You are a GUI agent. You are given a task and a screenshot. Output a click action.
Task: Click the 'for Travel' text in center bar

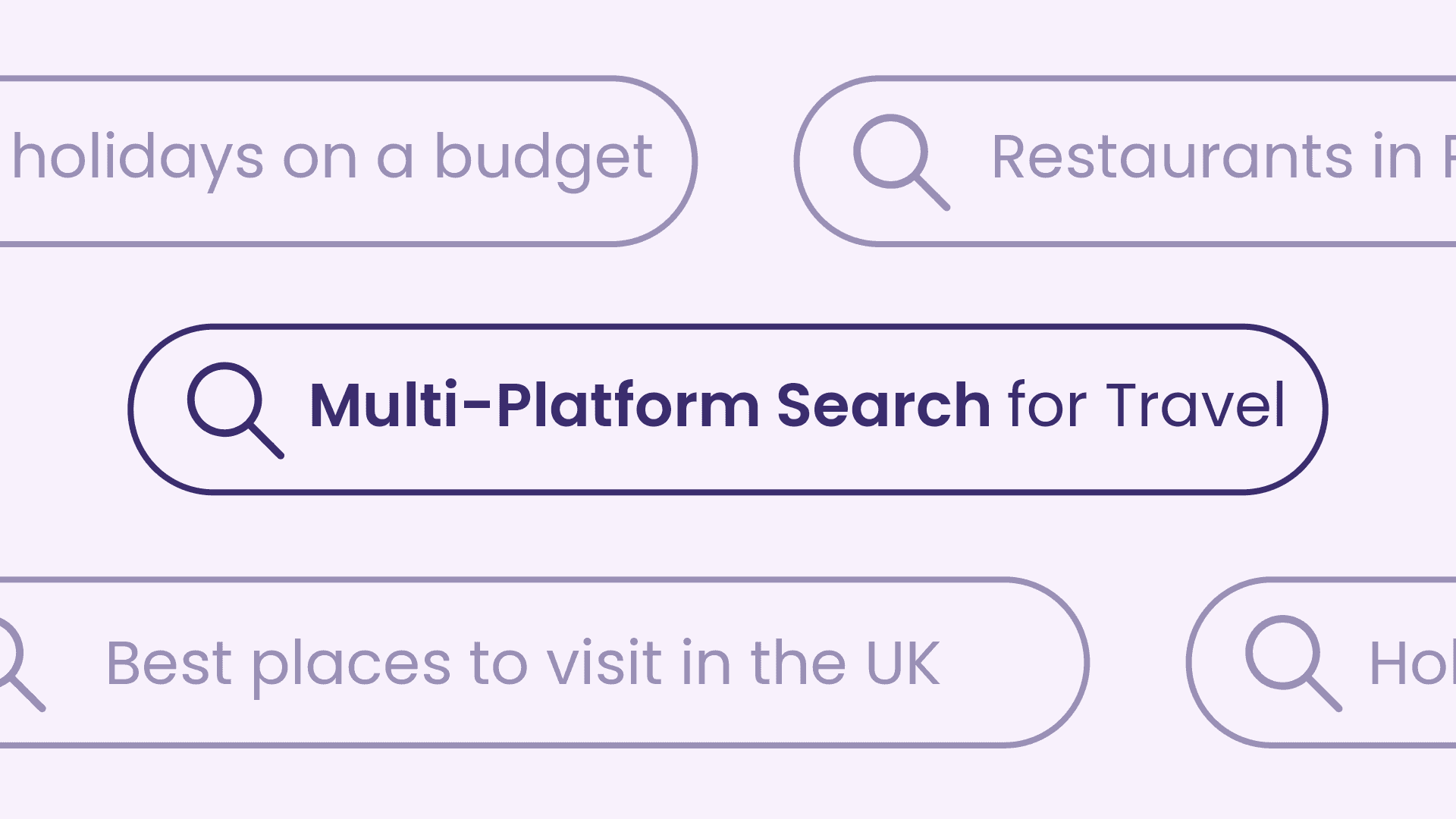pyautogui.click(x=1146, y=406)
